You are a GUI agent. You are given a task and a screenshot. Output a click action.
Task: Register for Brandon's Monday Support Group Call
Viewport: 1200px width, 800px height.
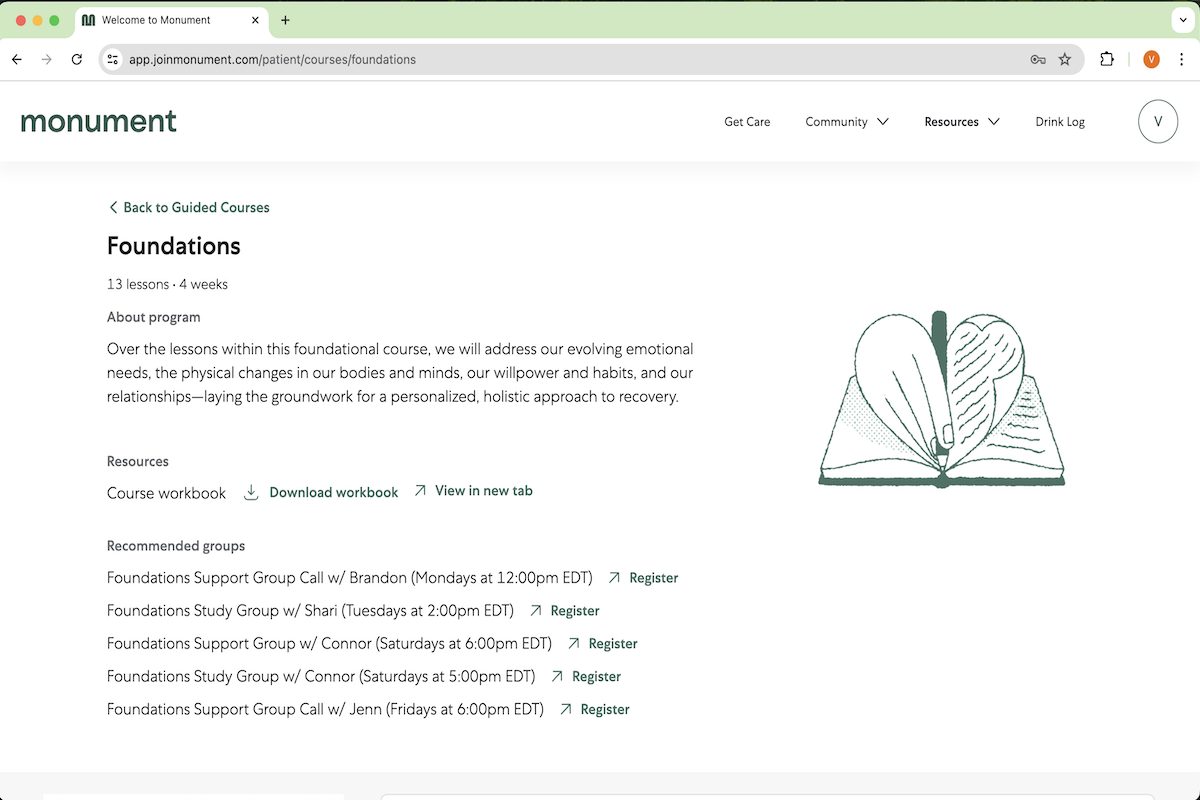(654, 577)
